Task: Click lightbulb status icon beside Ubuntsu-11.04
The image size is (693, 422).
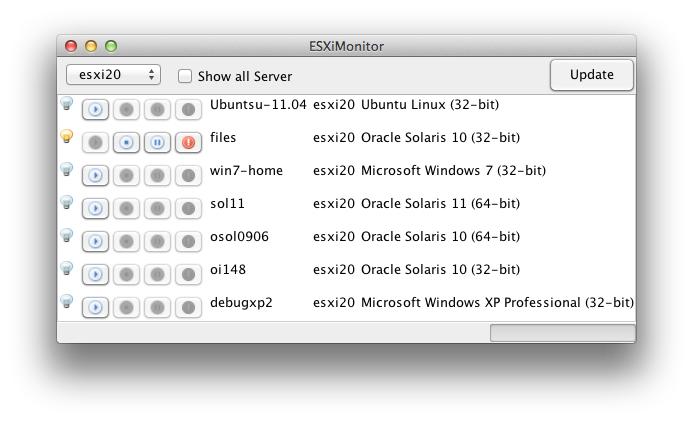Action: 67,103
